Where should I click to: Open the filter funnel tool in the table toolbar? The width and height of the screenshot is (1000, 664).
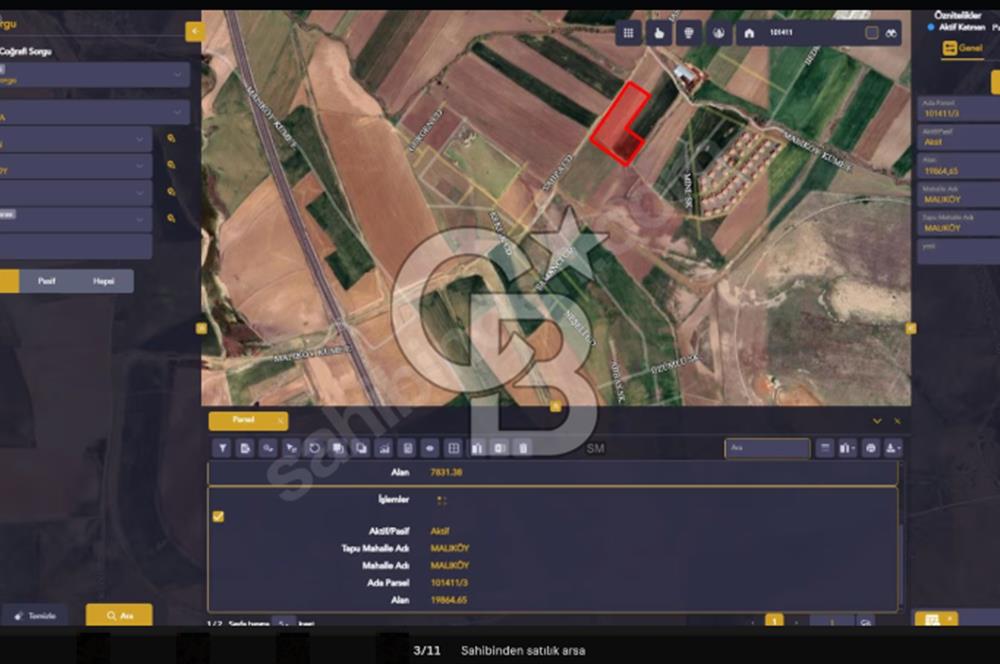point(223,448)
